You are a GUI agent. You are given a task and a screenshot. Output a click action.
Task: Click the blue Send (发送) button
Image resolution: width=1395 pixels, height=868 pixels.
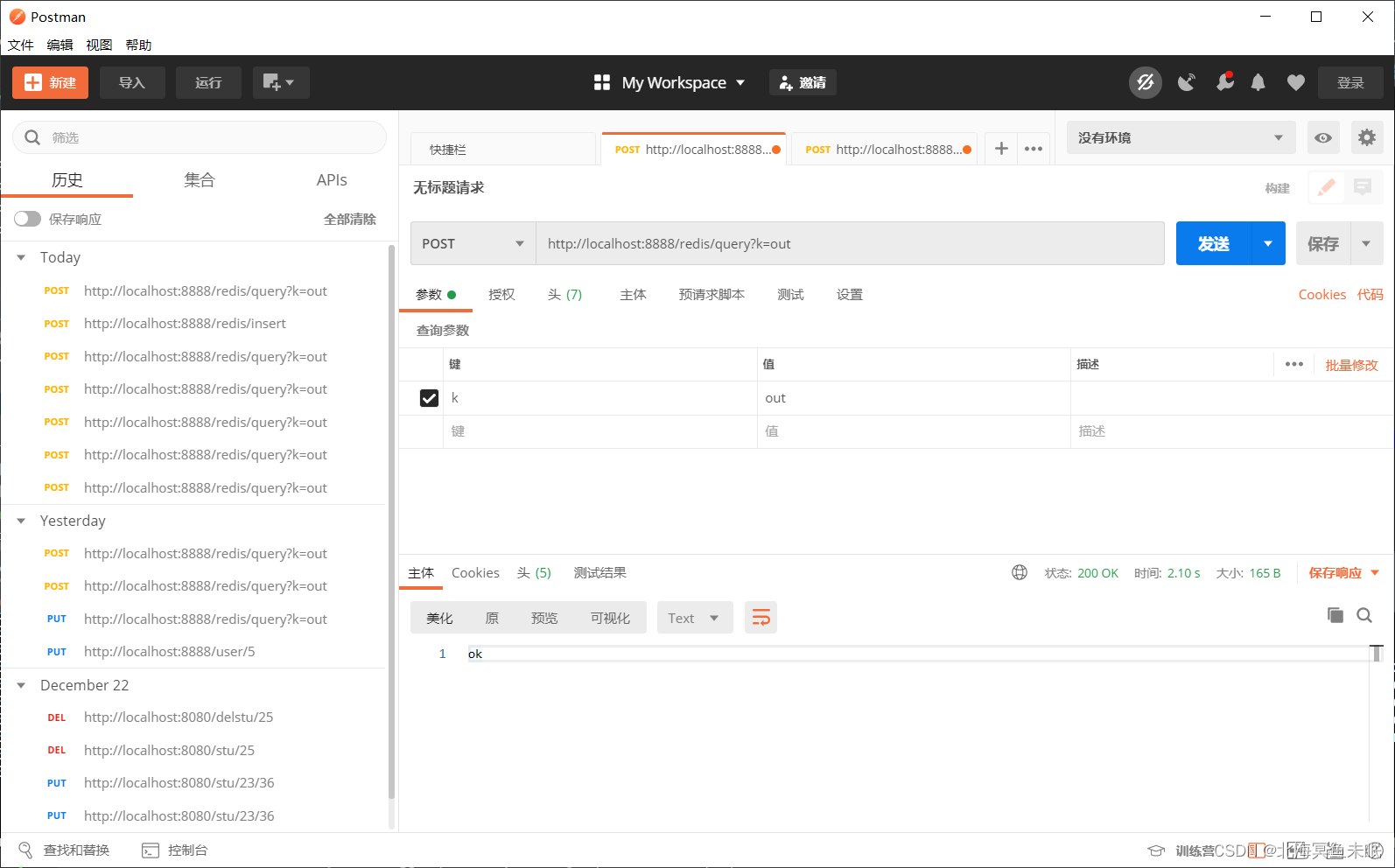pos(1214,243)
